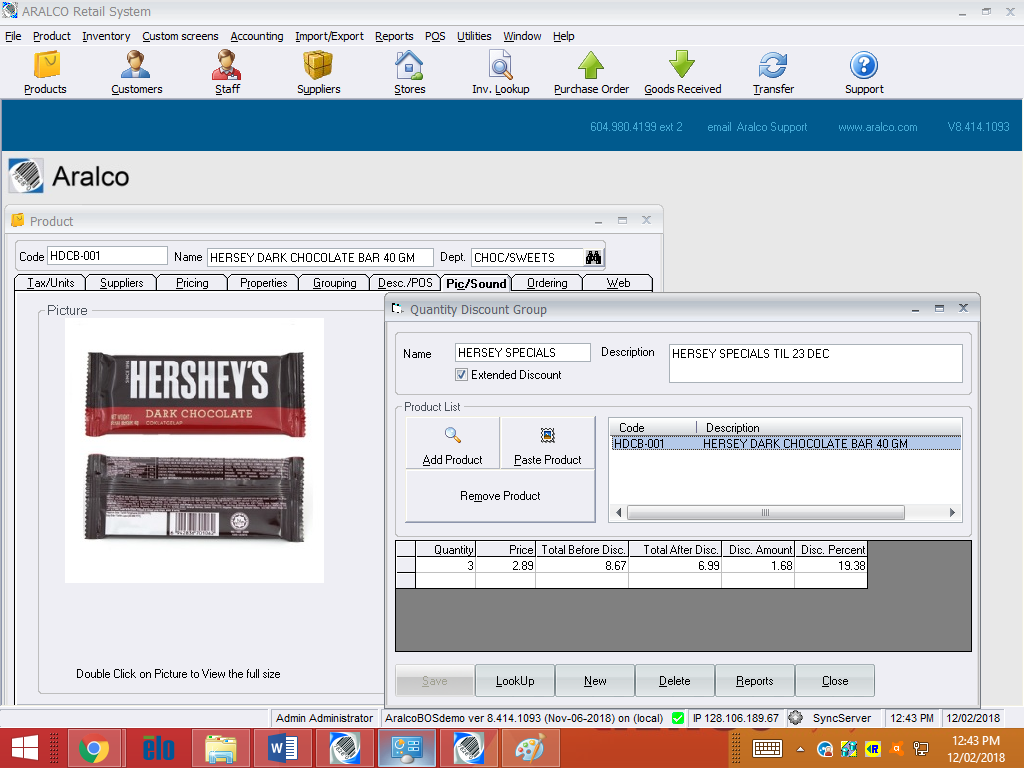Image resolution: width=1024 pixels, height=768 pixels.
Task: Click the Hershey's product picture
Action: (195, 450)
